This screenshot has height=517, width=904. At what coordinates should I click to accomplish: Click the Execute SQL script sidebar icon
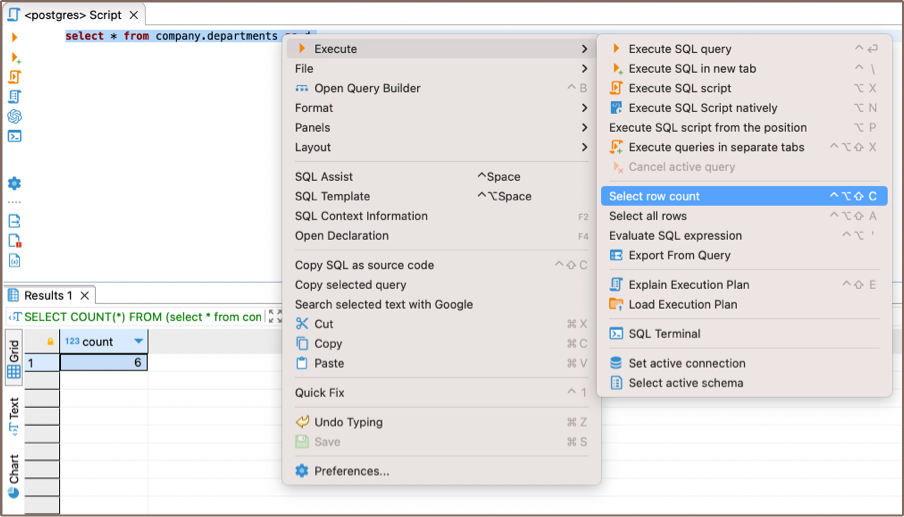point(14,77)
